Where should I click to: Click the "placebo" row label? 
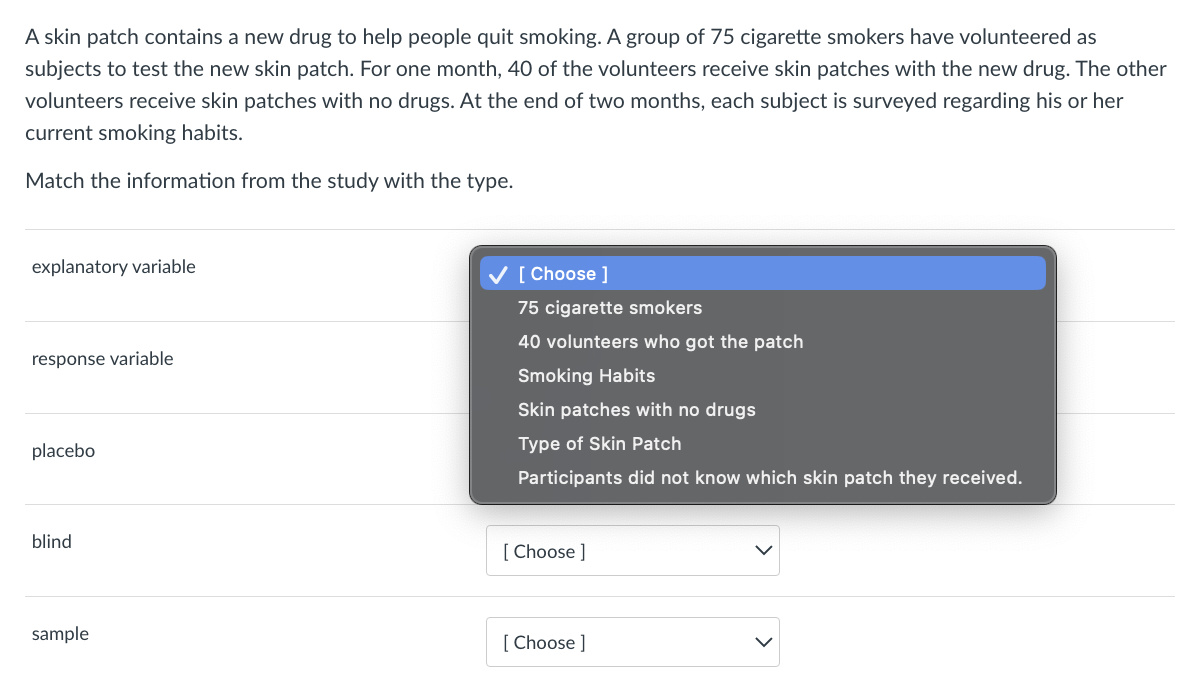click(63, 451)
